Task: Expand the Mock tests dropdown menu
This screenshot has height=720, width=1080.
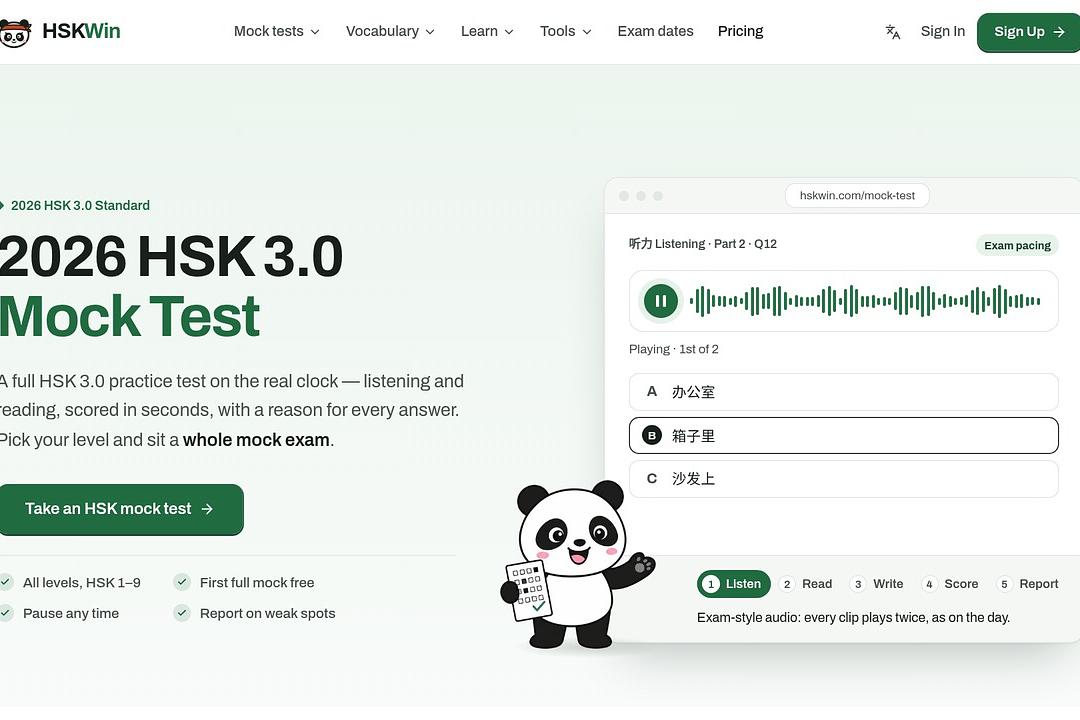Action: [x=276, y=32]
